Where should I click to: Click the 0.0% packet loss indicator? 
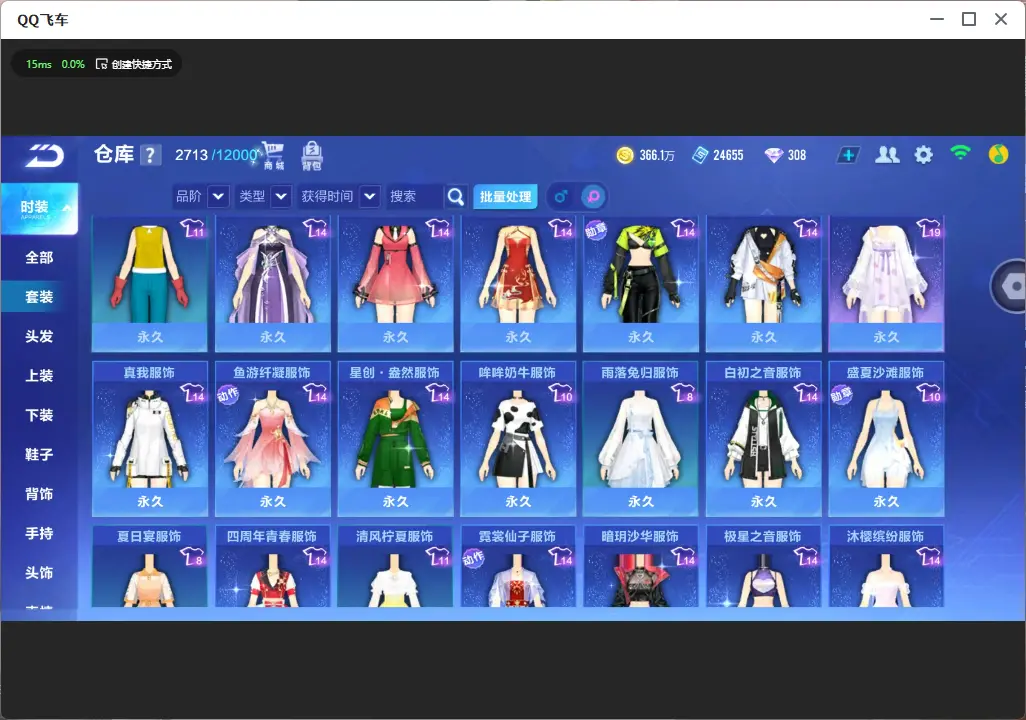[73, 64]
